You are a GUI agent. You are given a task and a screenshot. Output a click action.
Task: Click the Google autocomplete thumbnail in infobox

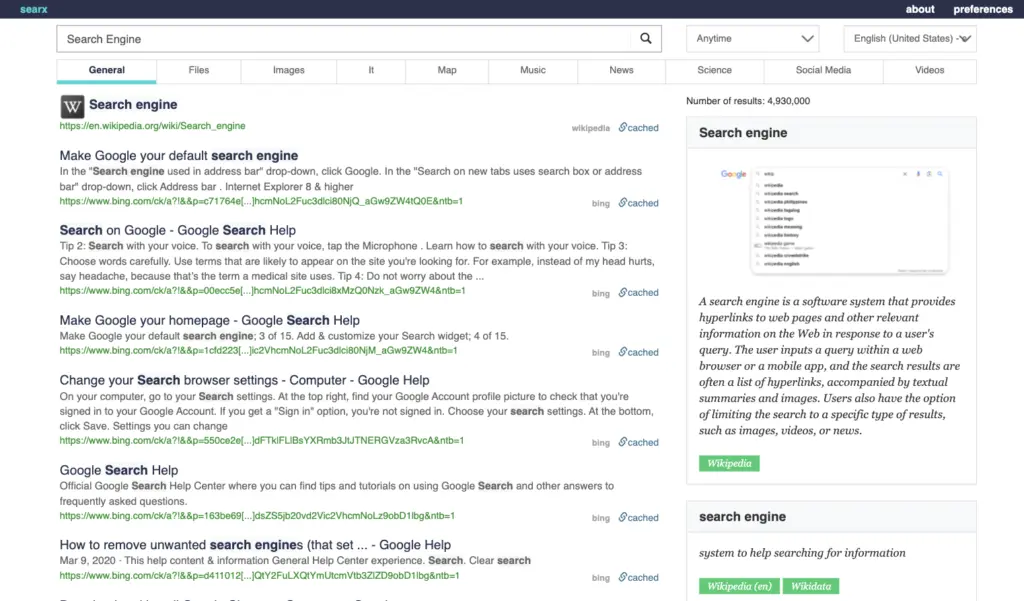(834, 220)
